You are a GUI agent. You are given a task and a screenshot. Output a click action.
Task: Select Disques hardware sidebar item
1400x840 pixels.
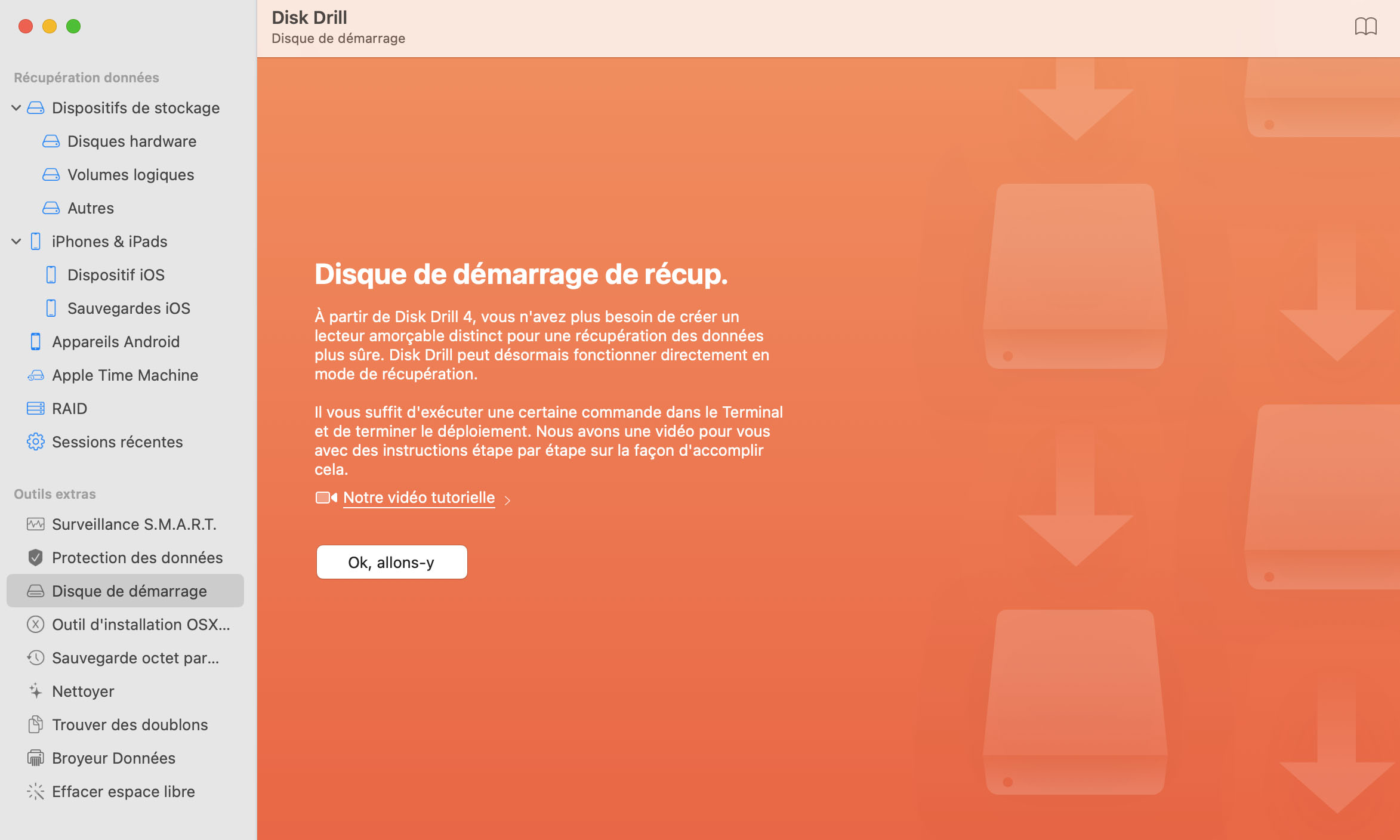[x=132, y=141]
